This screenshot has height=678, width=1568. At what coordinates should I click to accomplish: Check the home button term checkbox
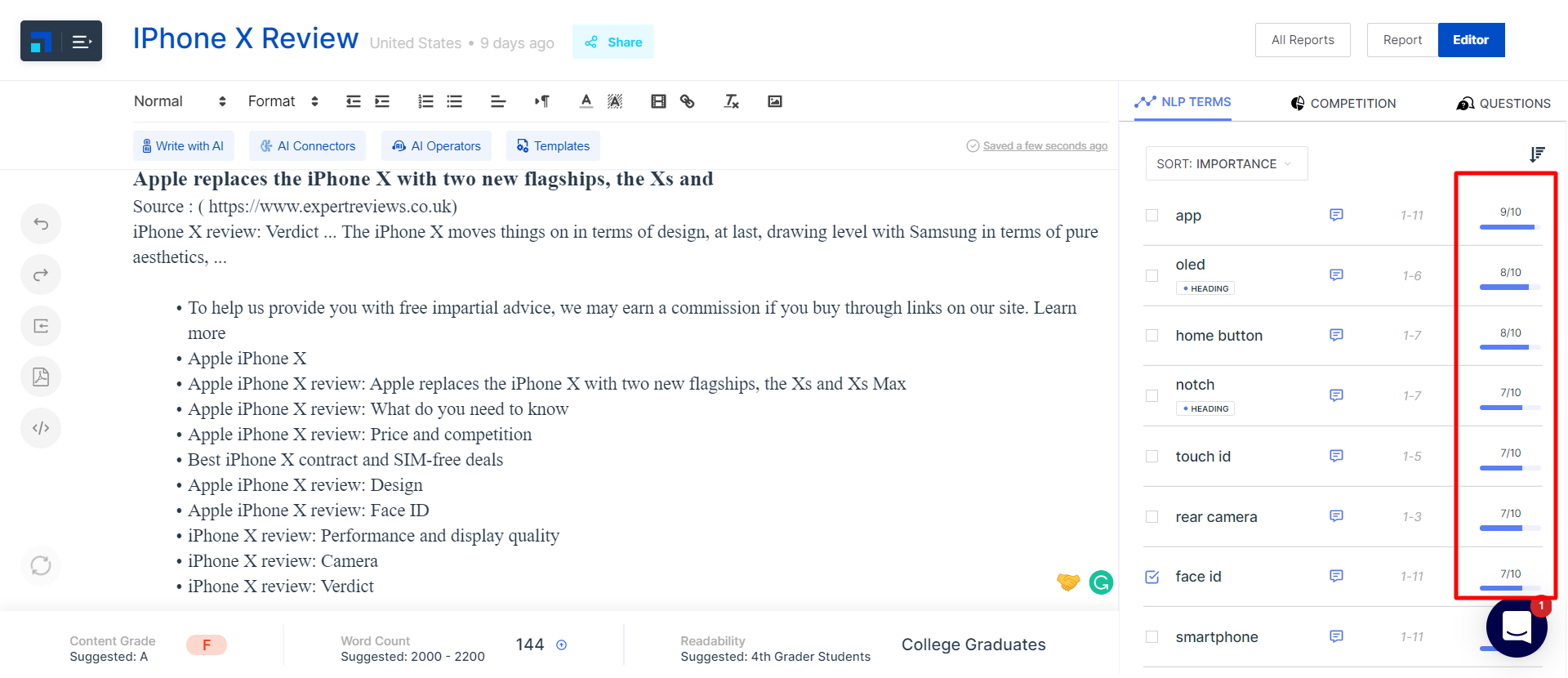(1152, 336)
